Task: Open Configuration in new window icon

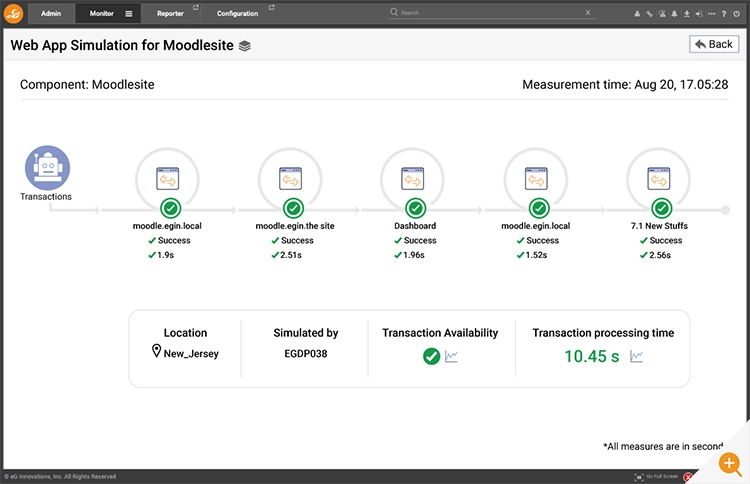Action: (272, 8)
